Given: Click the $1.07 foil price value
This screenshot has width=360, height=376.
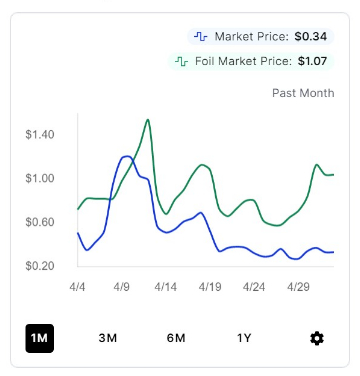Looking at the screenshot, I should [312, 61].
